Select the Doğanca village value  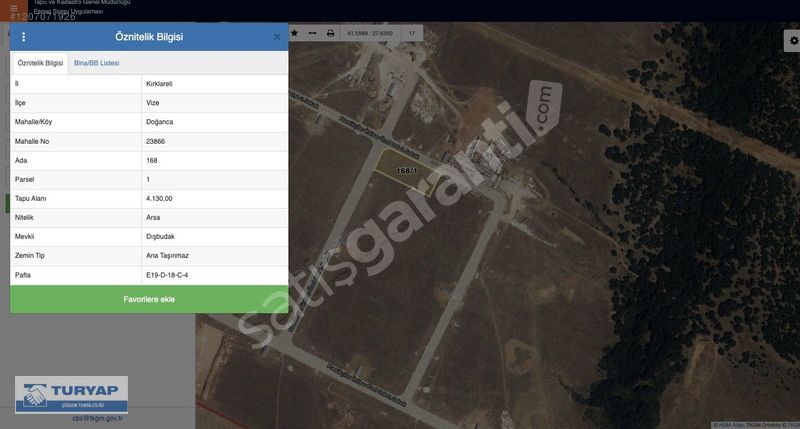click(x=160, y=122)
